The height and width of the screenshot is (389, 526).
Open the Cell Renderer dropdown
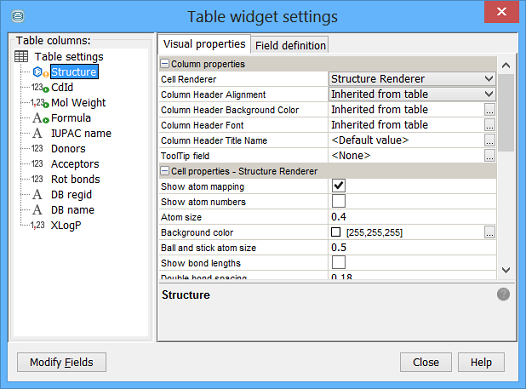pos(412,79)
